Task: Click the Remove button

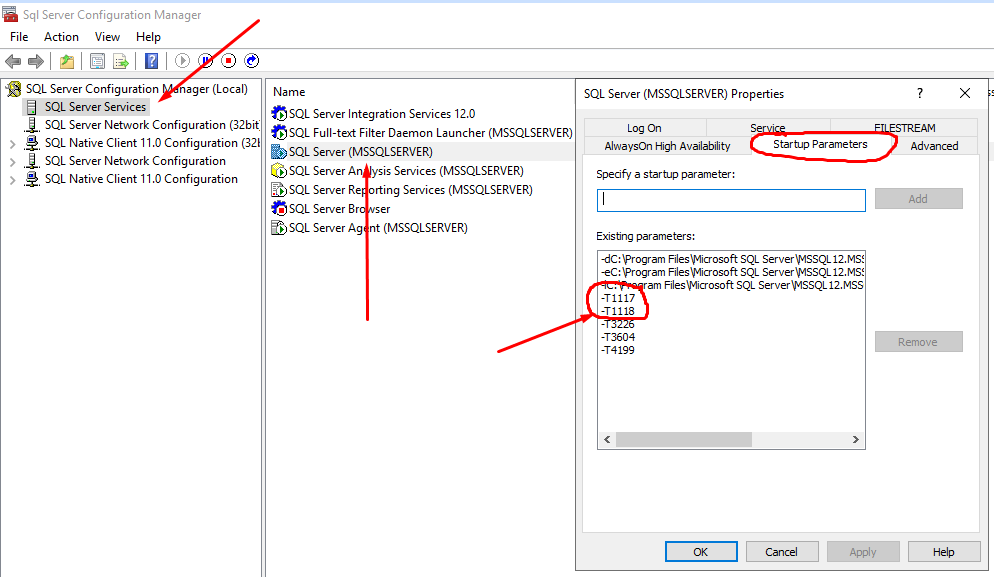Action: coord(919,342)
